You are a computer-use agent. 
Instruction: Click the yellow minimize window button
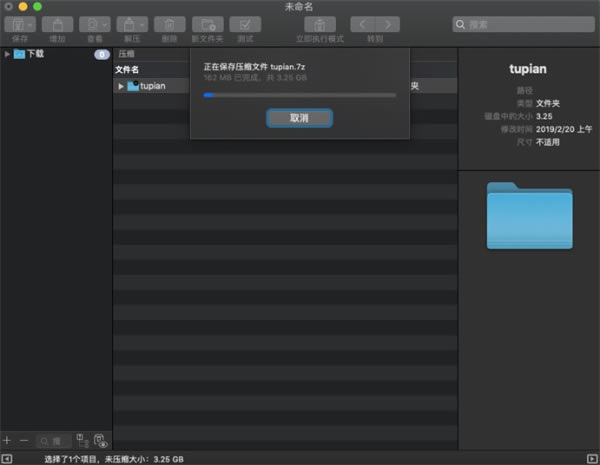pos(23,7)
